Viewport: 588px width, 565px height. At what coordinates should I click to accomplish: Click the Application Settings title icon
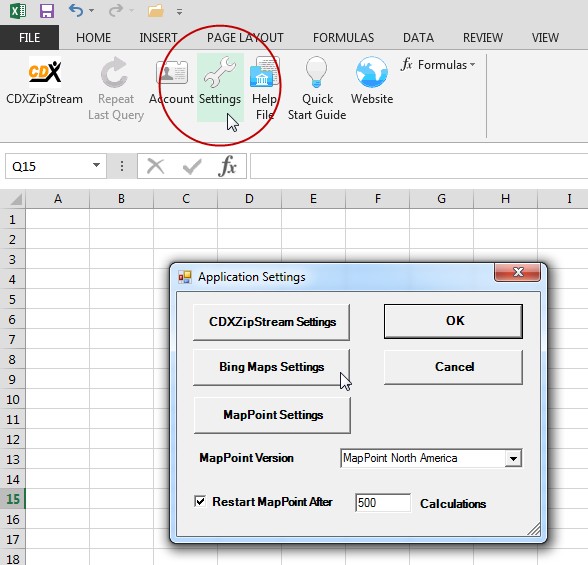tap(185, 277)
